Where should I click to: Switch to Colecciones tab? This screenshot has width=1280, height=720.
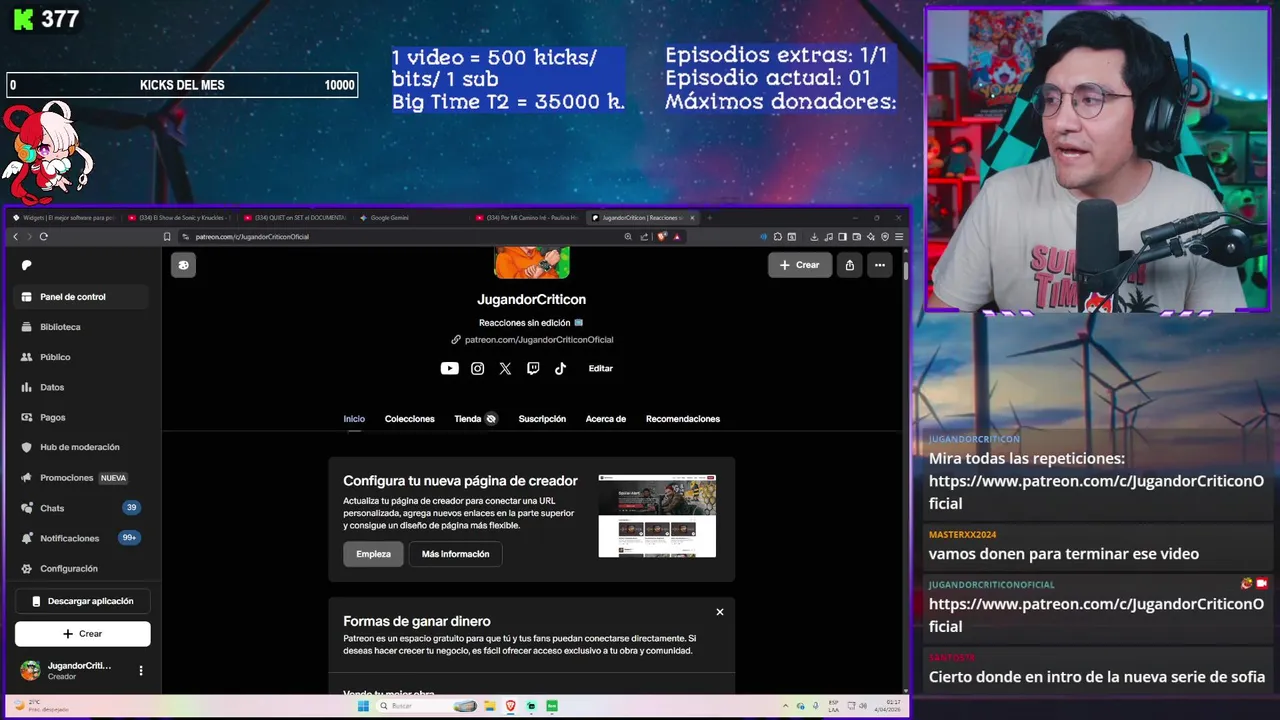[410, 419]
